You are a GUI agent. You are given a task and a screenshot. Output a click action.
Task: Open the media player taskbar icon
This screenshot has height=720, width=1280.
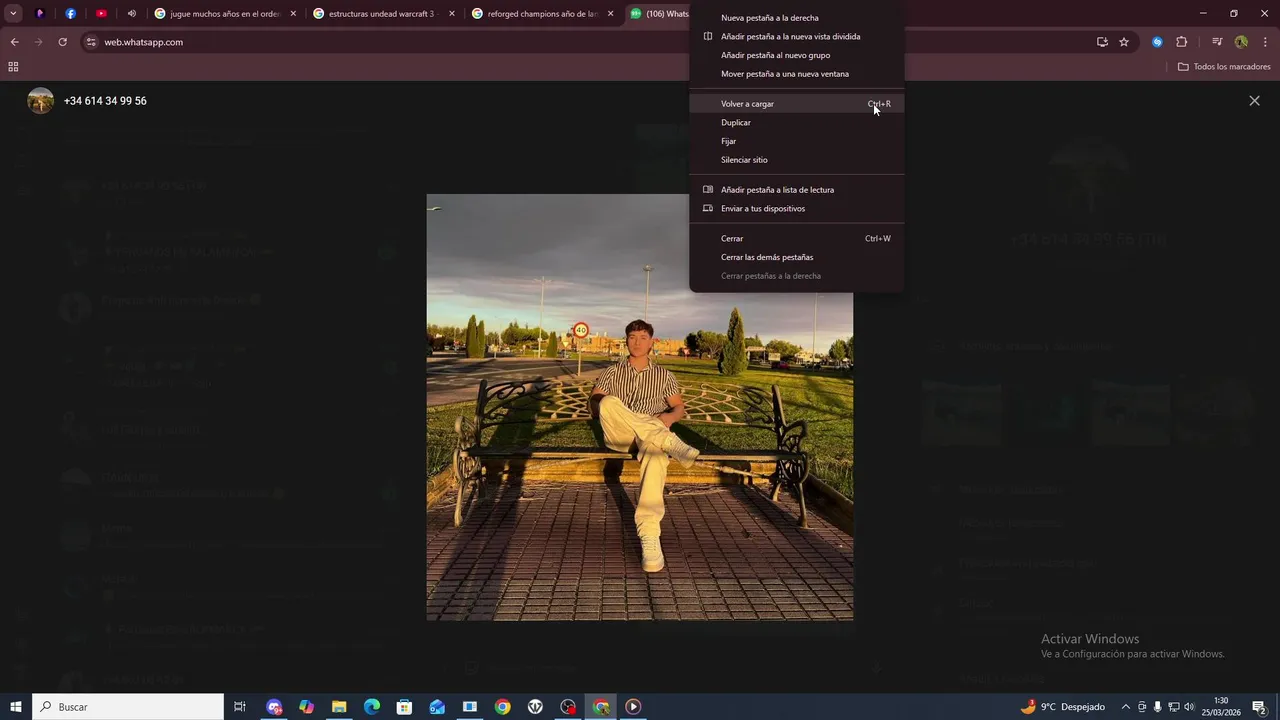633,707
